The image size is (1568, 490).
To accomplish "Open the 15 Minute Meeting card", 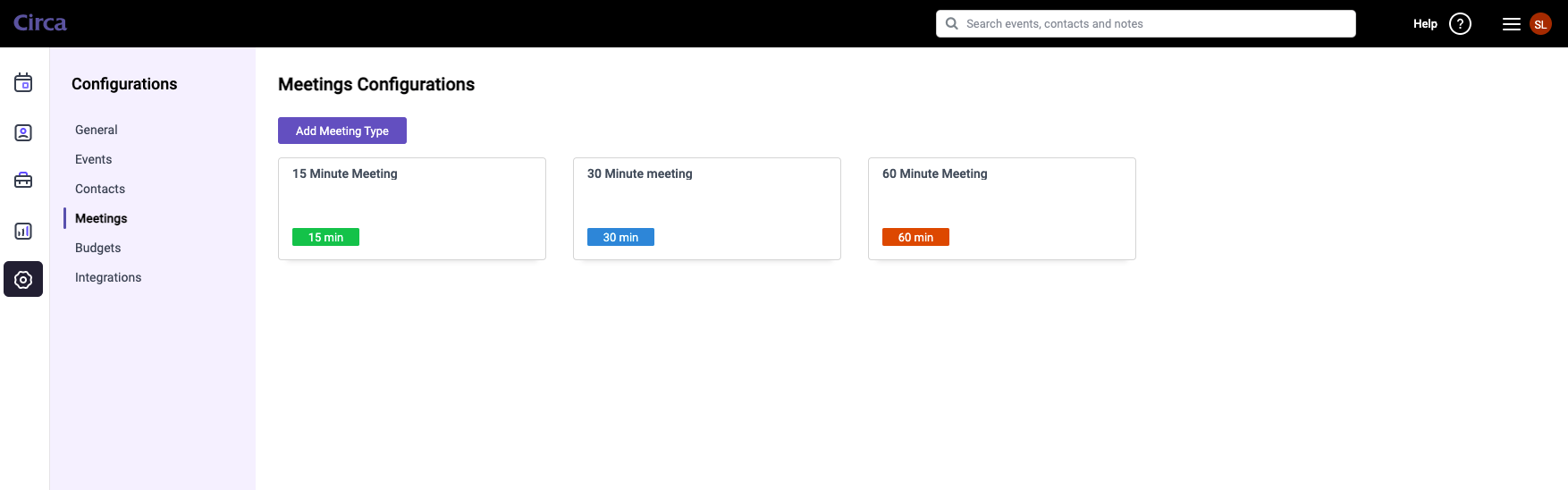I will pyautogui.click(x=412, y=208).
